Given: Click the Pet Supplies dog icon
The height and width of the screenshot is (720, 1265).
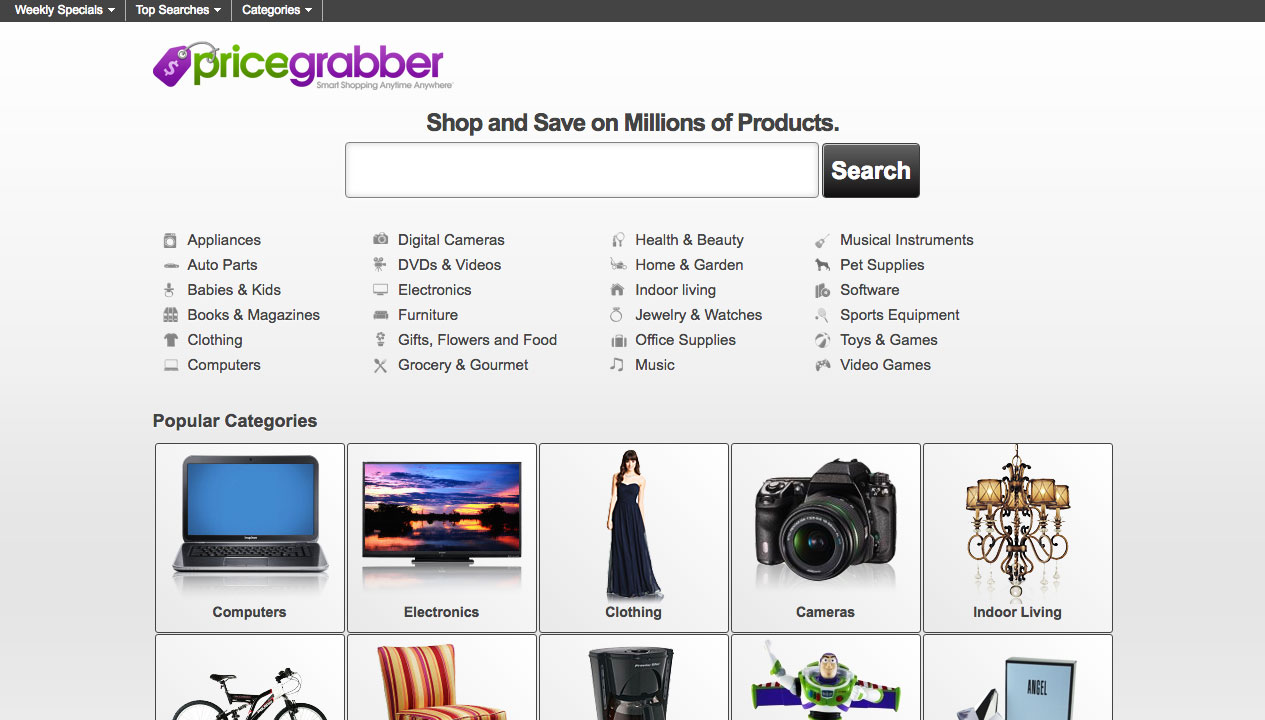Looking at the screenshot, I should [x=822, y=265].
